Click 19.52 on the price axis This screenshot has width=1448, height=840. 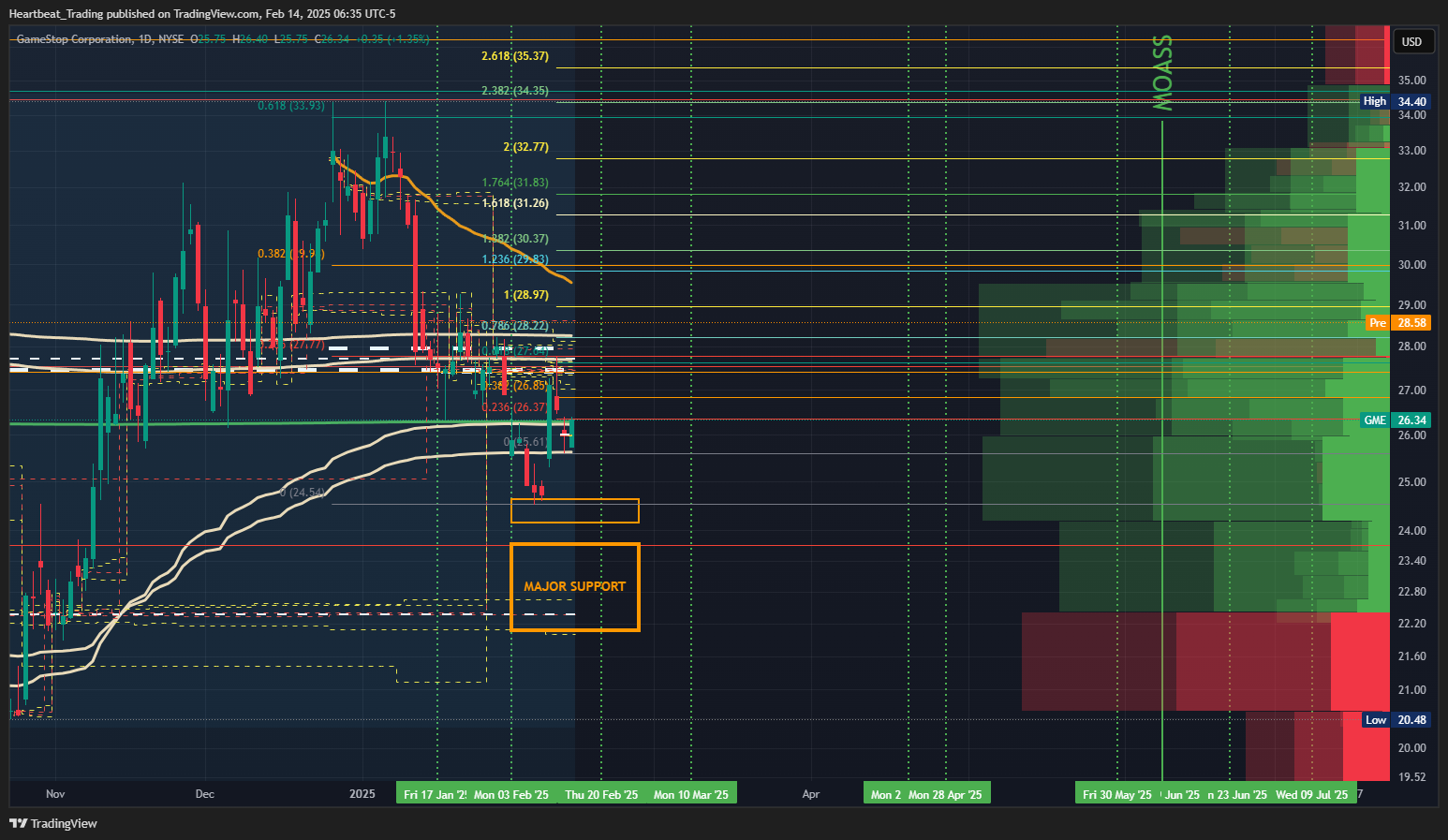click(1411, 777)
